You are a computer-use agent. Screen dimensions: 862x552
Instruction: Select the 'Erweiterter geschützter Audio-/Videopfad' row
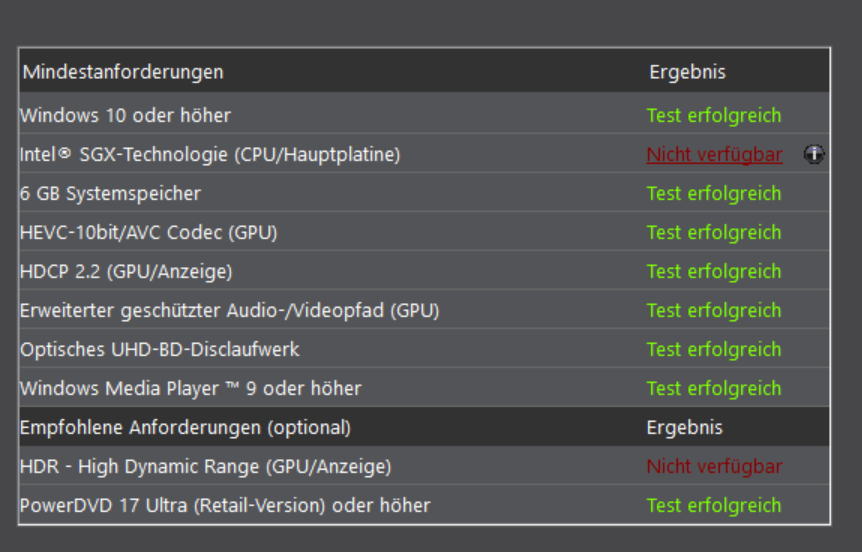[x=229, y=311]
